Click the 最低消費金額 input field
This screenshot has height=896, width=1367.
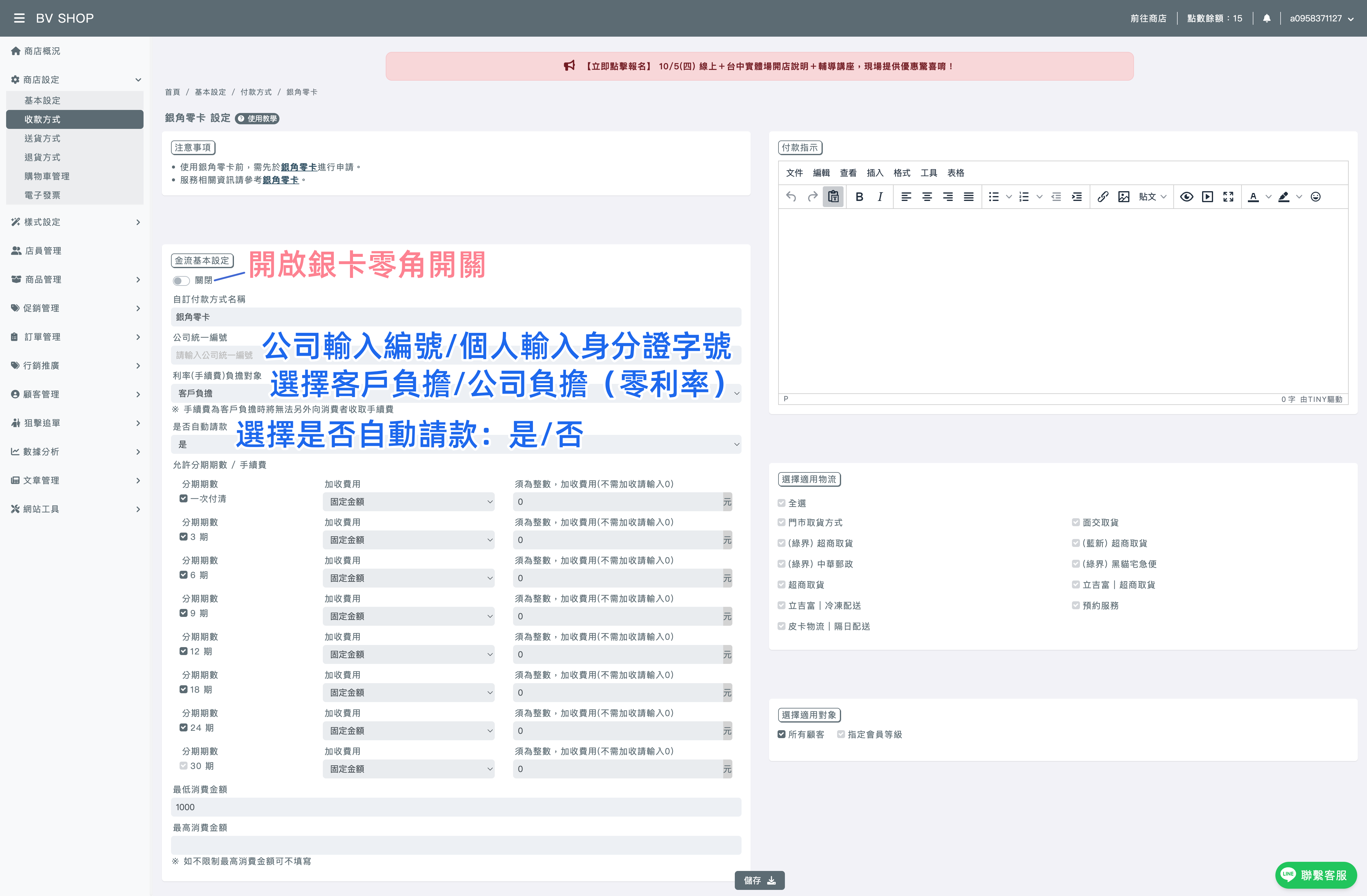456,807
